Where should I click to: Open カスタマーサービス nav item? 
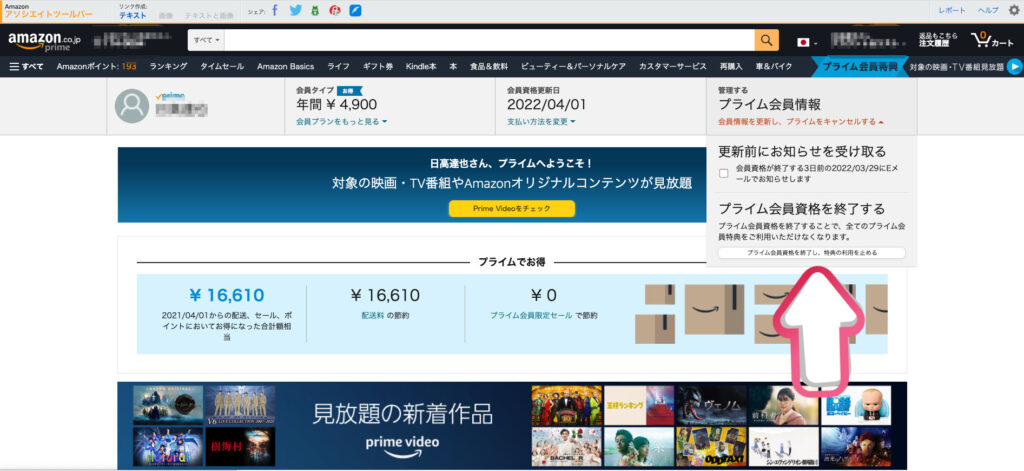click(x=673, y=66)
